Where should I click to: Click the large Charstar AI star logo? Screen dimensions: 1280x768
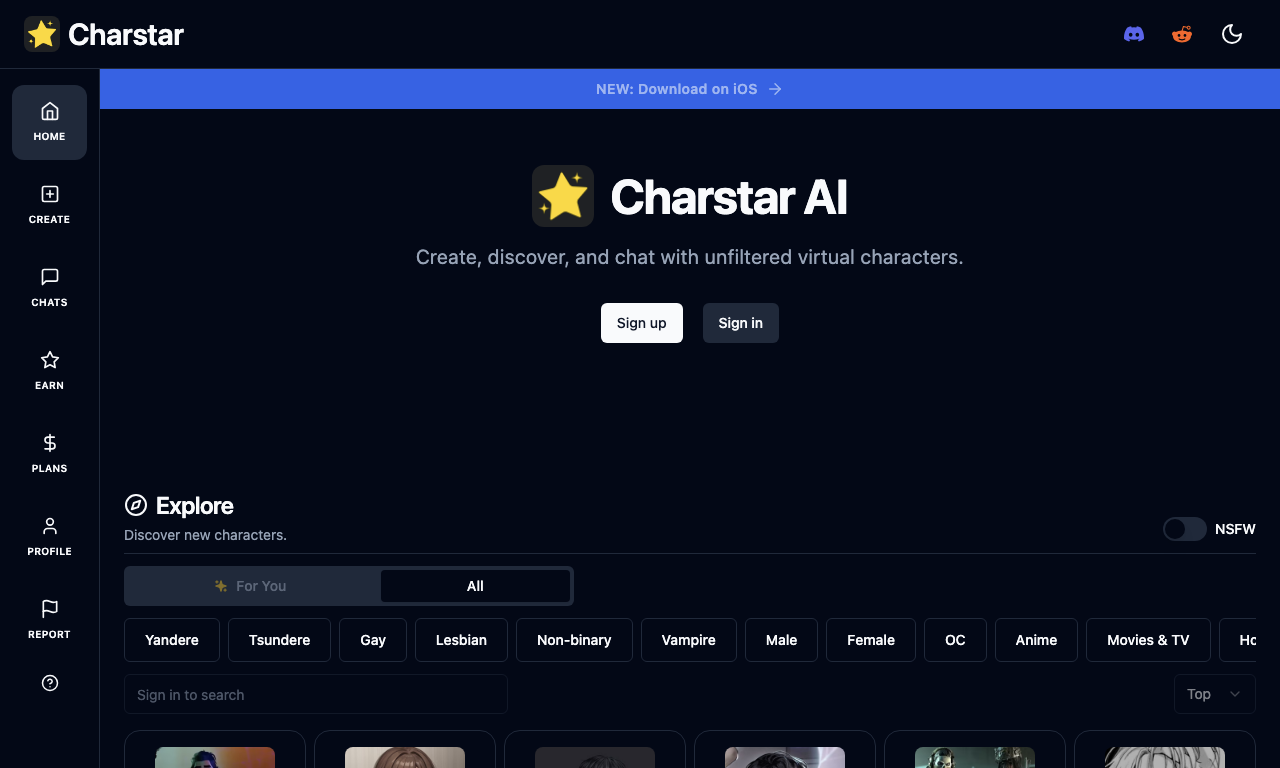point(563,196)
